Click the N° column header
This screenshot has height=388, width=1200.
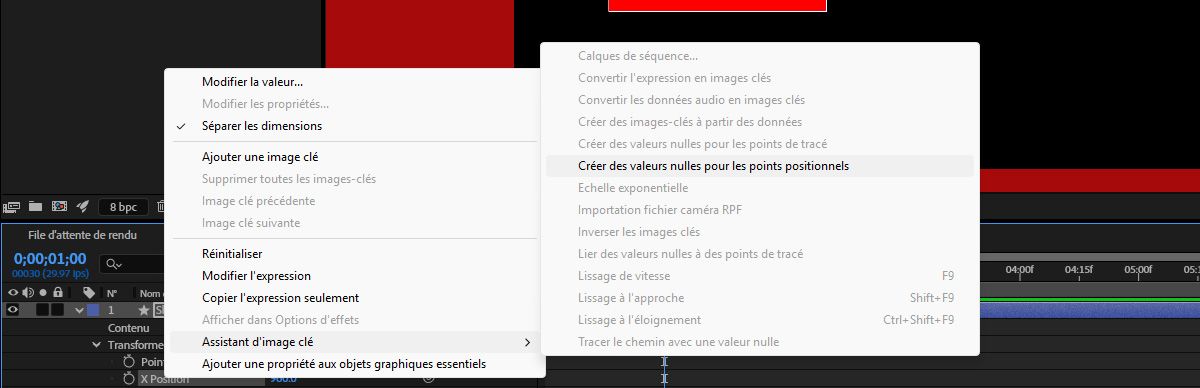(x=112, y=293)
